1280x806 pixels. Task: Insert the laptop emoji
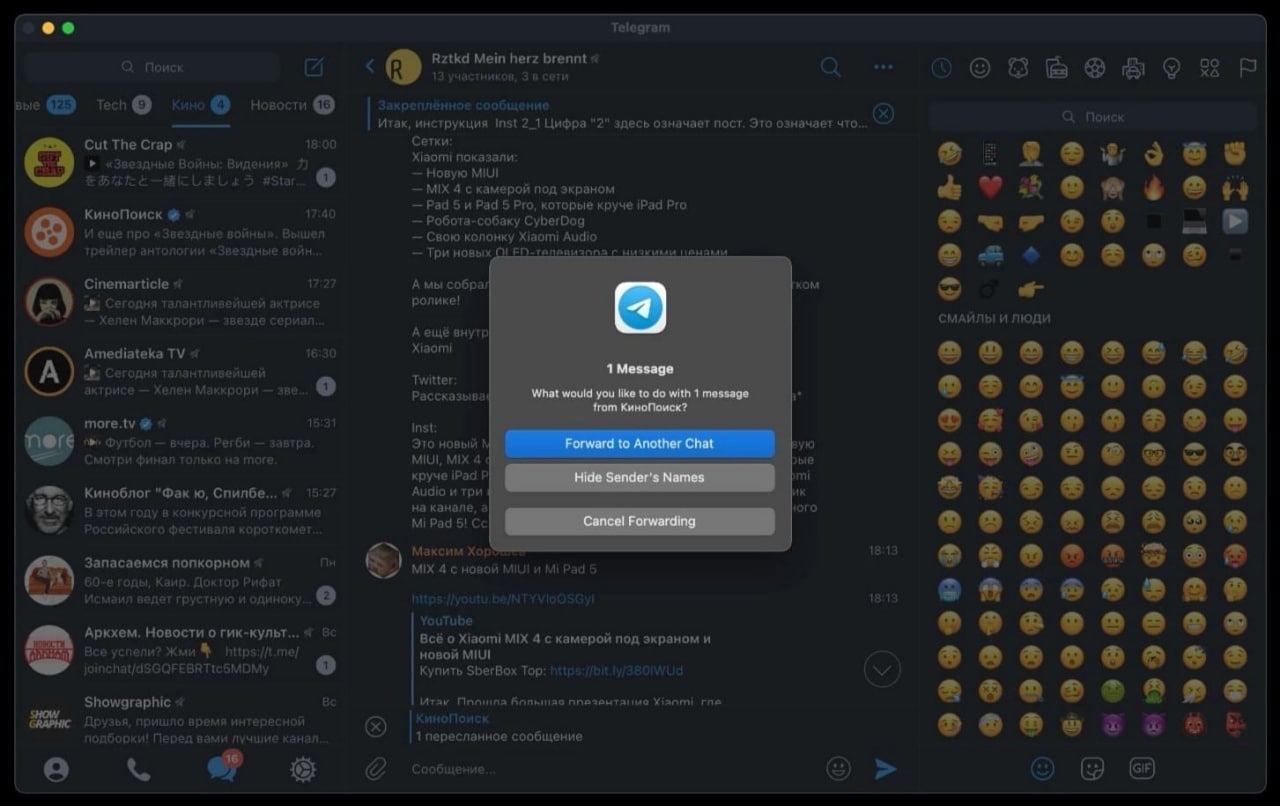(x=1194, y=221)
